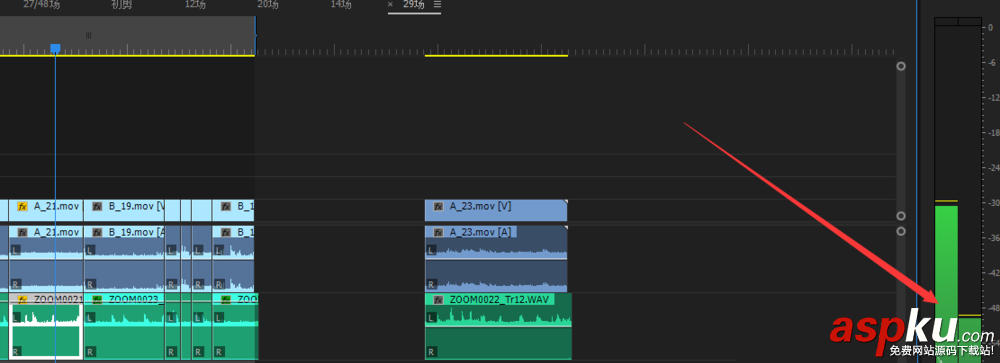The image size is (1000, 363).
Task: Switch to the 14场 sequence tab
Action: [341, 4]
